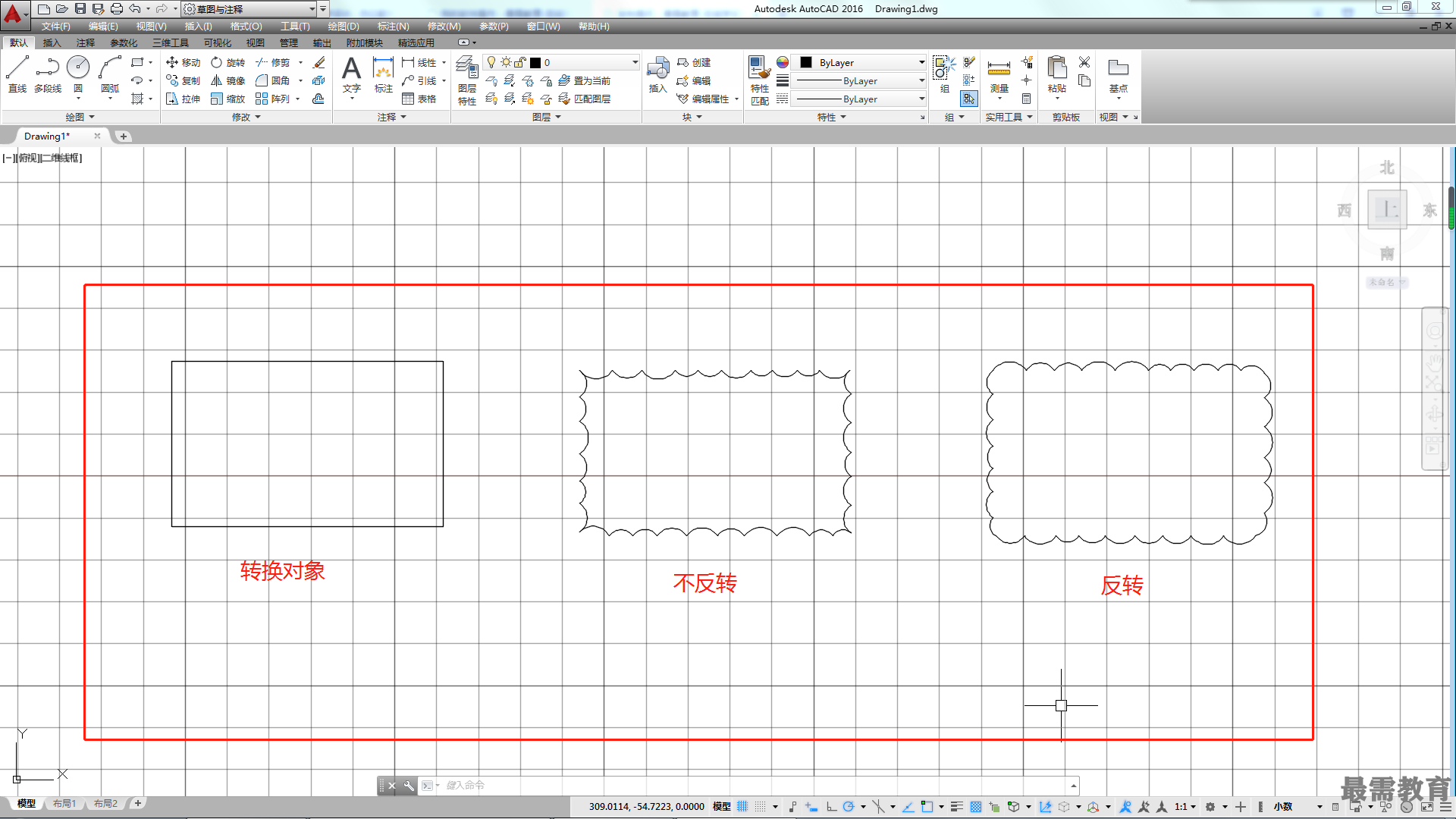Switch to the 插入 ribbon tab
1456x819 pixels.
coord(52,42)
